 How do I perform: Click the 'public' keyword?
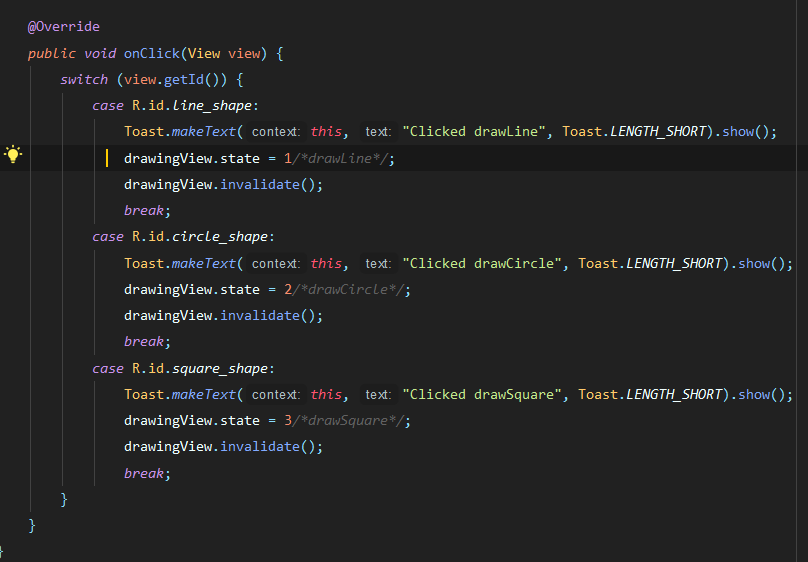coord(52,54)
